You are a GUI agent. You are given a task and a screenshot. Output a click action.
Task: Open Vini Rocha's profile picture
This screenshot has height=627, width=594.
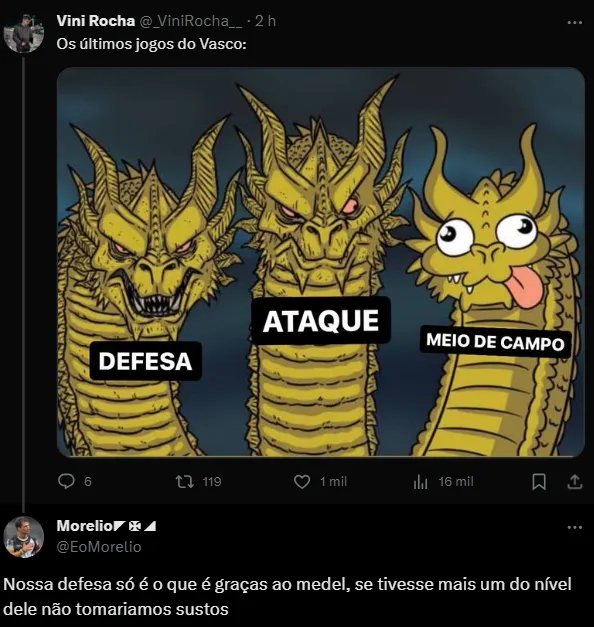click(x=23, y=33)
